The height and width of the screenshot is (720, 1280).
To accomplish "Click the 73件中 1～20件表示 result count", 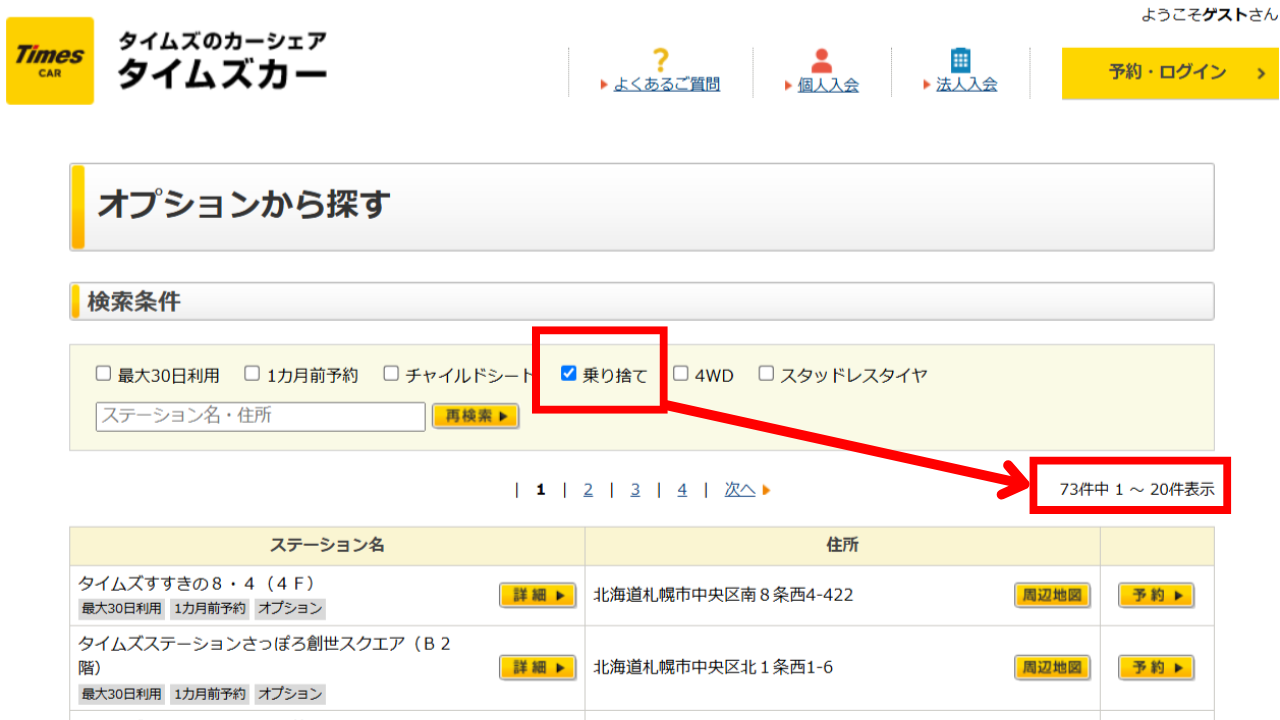I will (1137, 490).
